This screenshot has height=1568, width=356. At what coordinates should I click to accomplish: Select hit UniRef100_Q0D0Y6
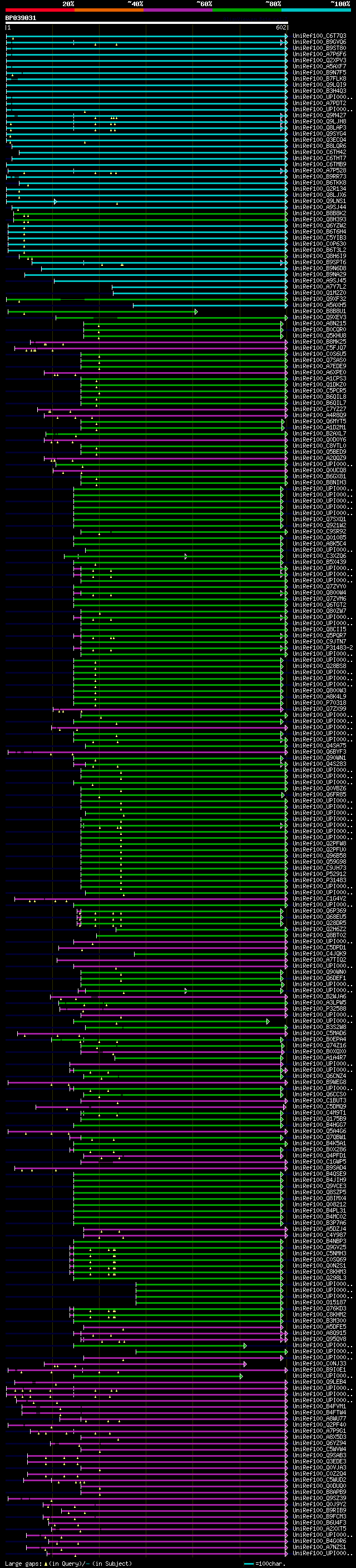click(x=319, y=439)
